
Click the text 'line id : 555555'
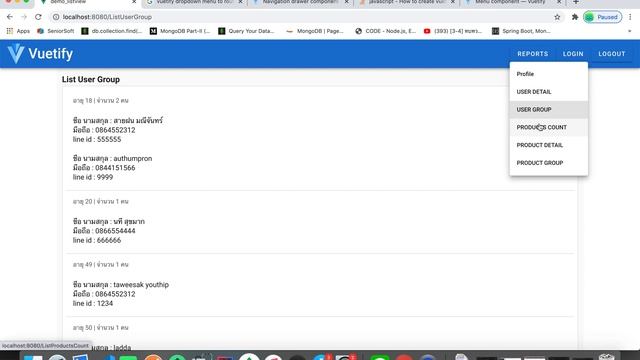[x=97, y=140]
